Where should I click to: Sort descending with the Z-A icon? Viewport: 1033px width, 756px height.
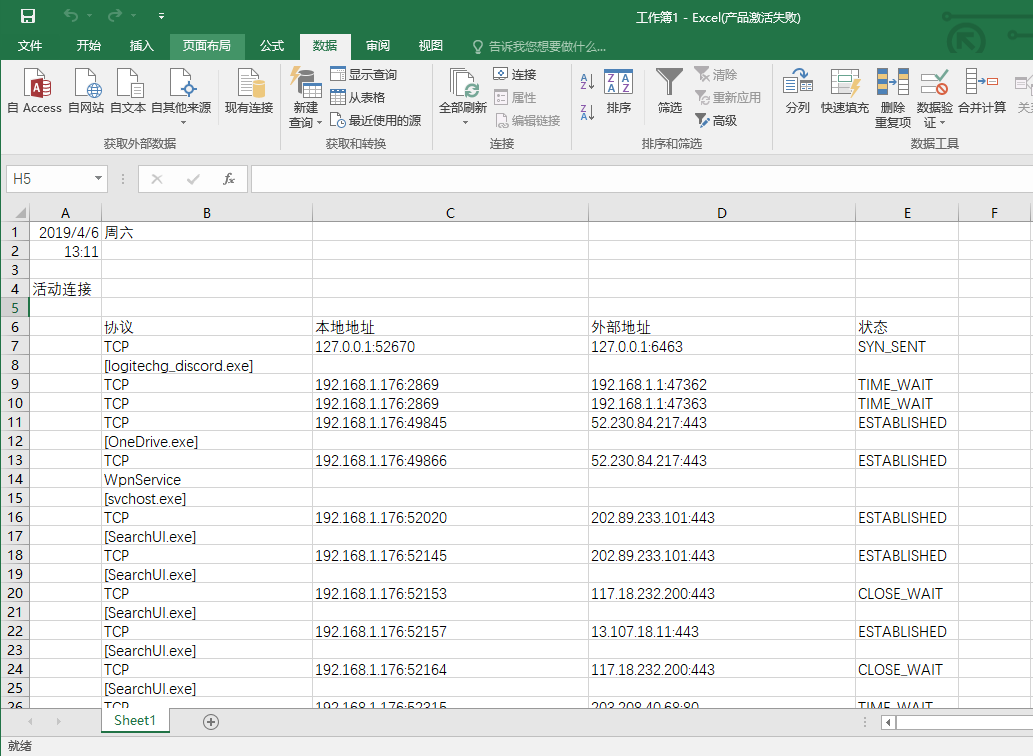[587, 112]
